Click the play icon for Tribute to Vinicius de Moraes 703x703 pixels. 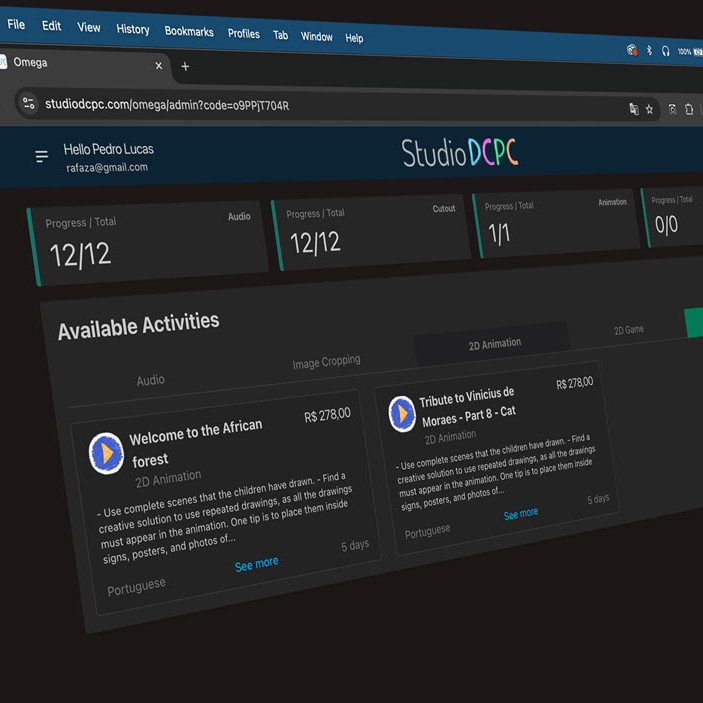coord(402,413)
